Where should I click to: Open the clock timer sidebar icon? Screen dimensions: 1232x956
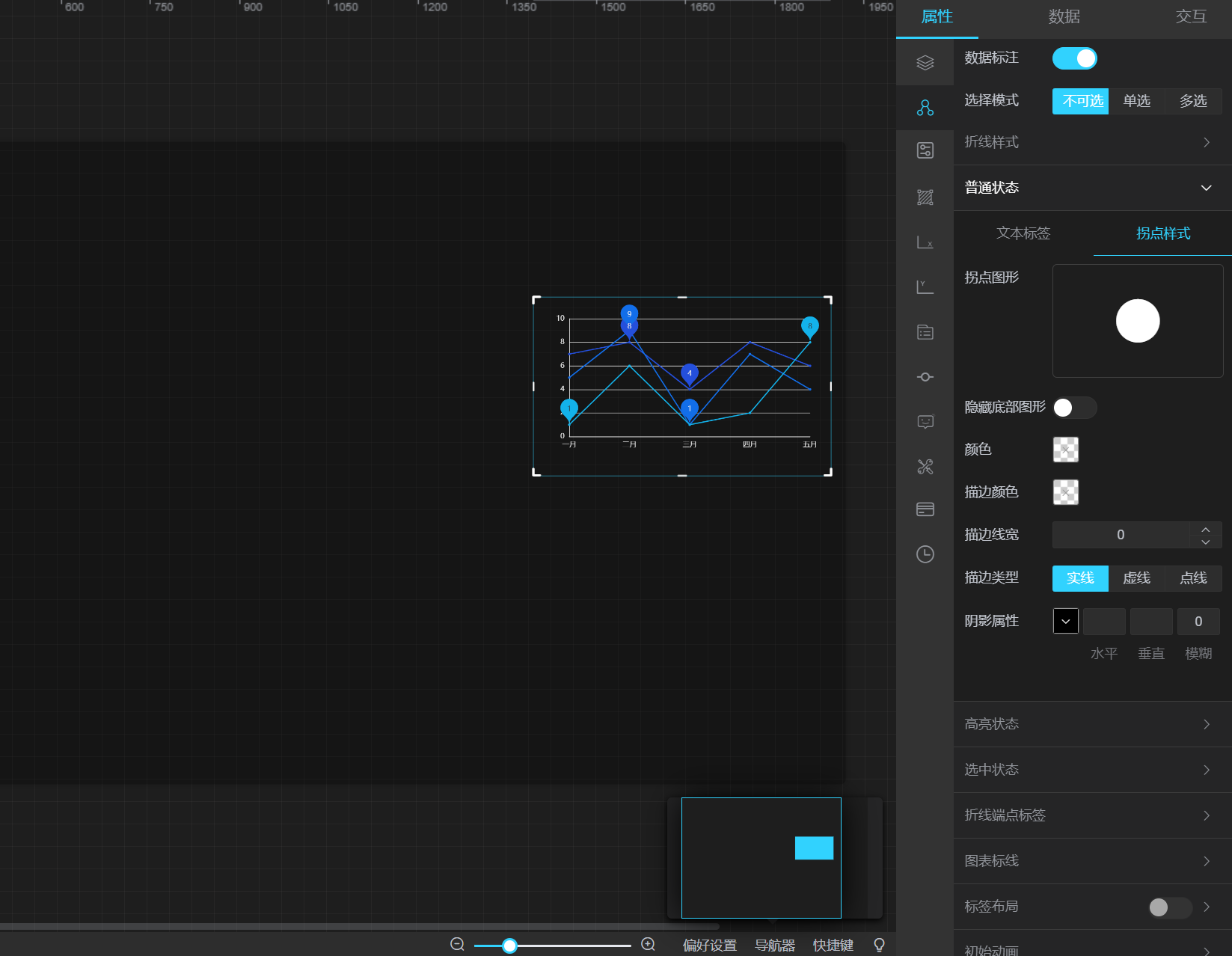coord(925,554)
